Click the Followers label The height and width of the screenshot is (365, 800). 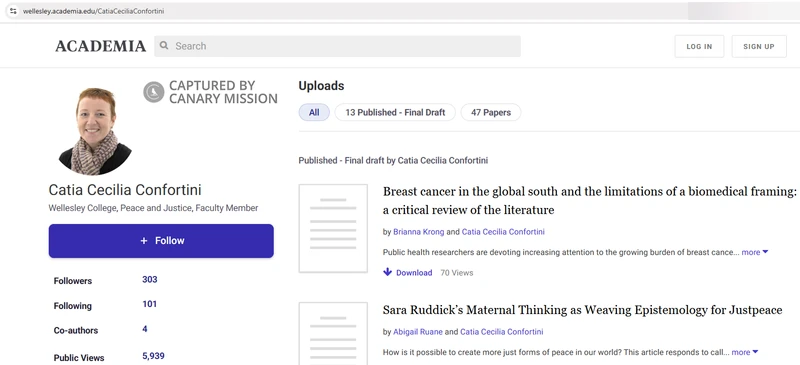tap(73, 281)
